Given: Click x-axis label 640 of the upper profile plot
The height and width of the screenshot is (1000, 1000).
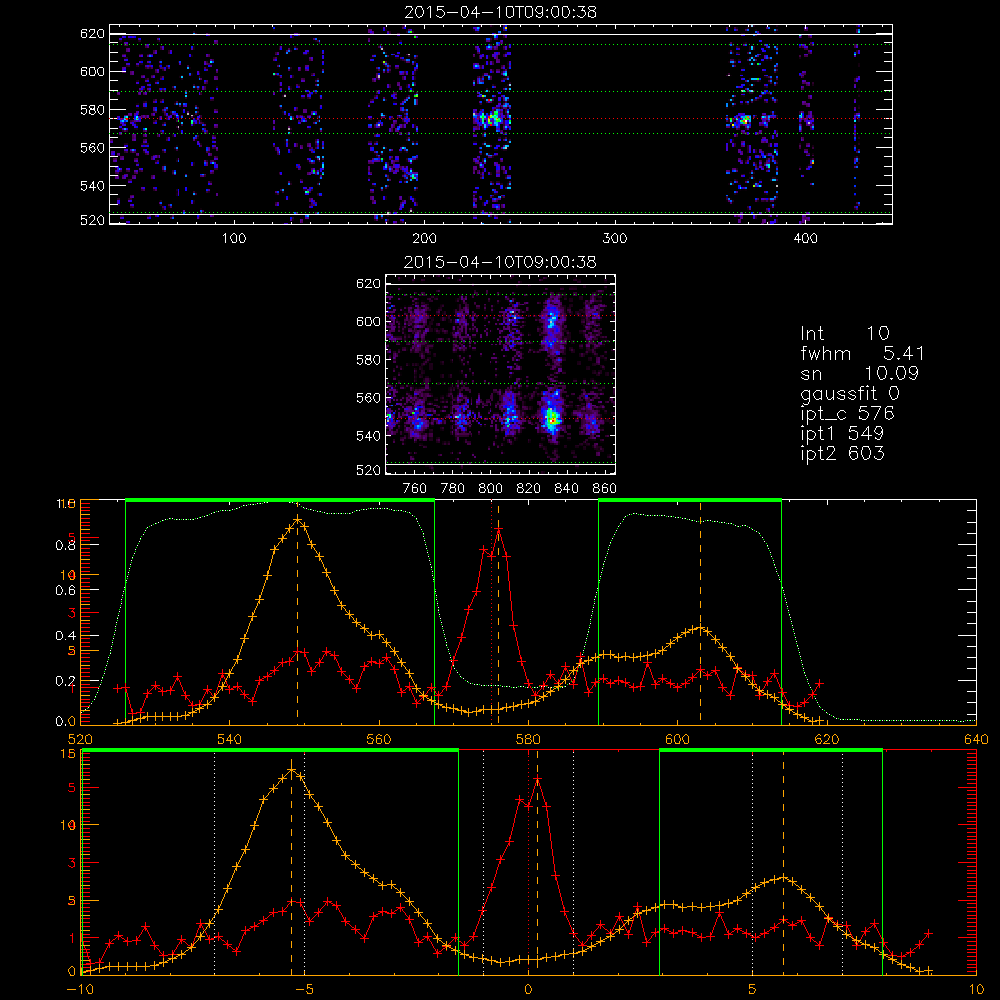Looking at the screenshot, I should point(976,740).
